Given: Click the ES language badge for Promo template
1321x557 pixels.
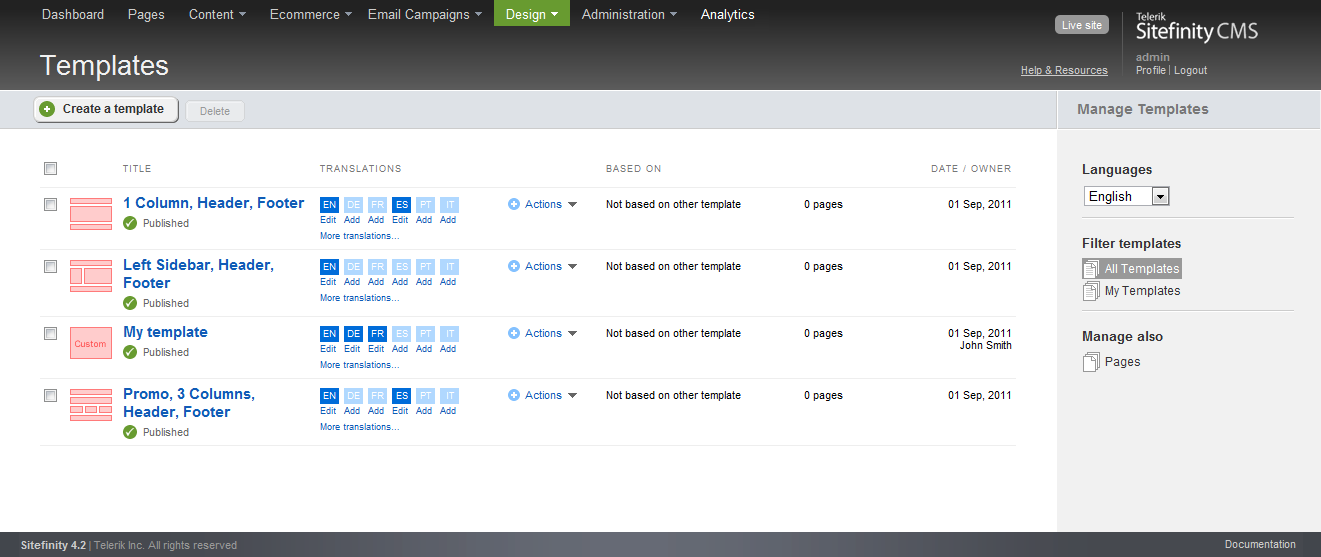Looking at the screenshot, I should 401,396.
